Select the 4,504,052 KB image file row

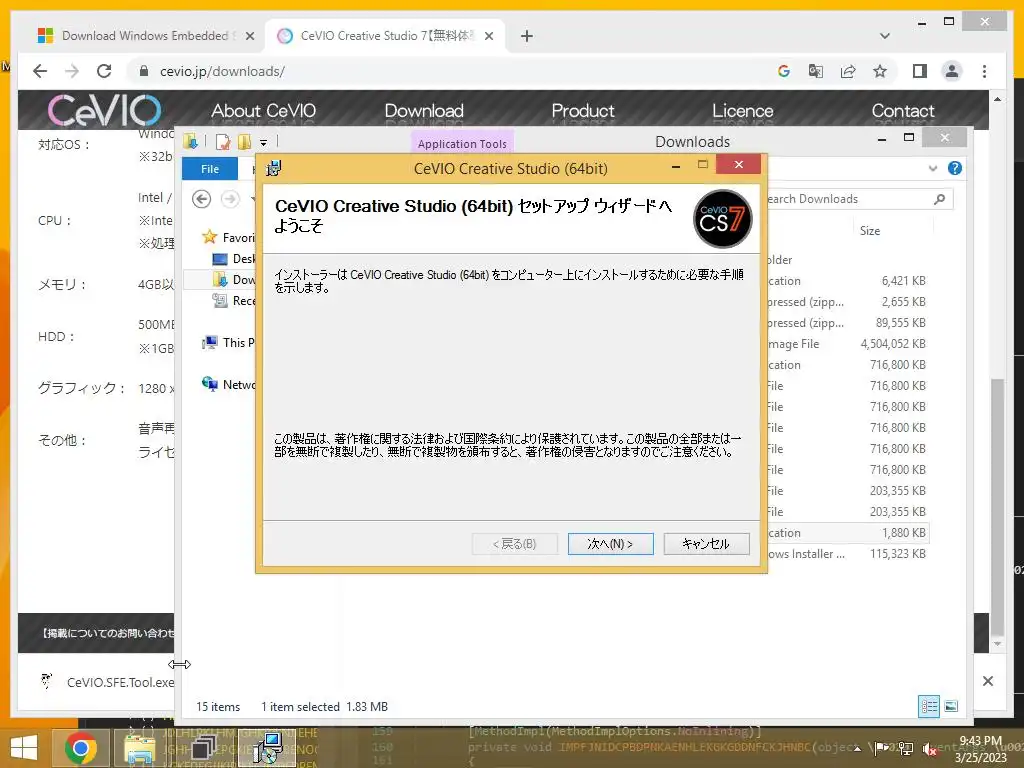[x=847, y=344]
